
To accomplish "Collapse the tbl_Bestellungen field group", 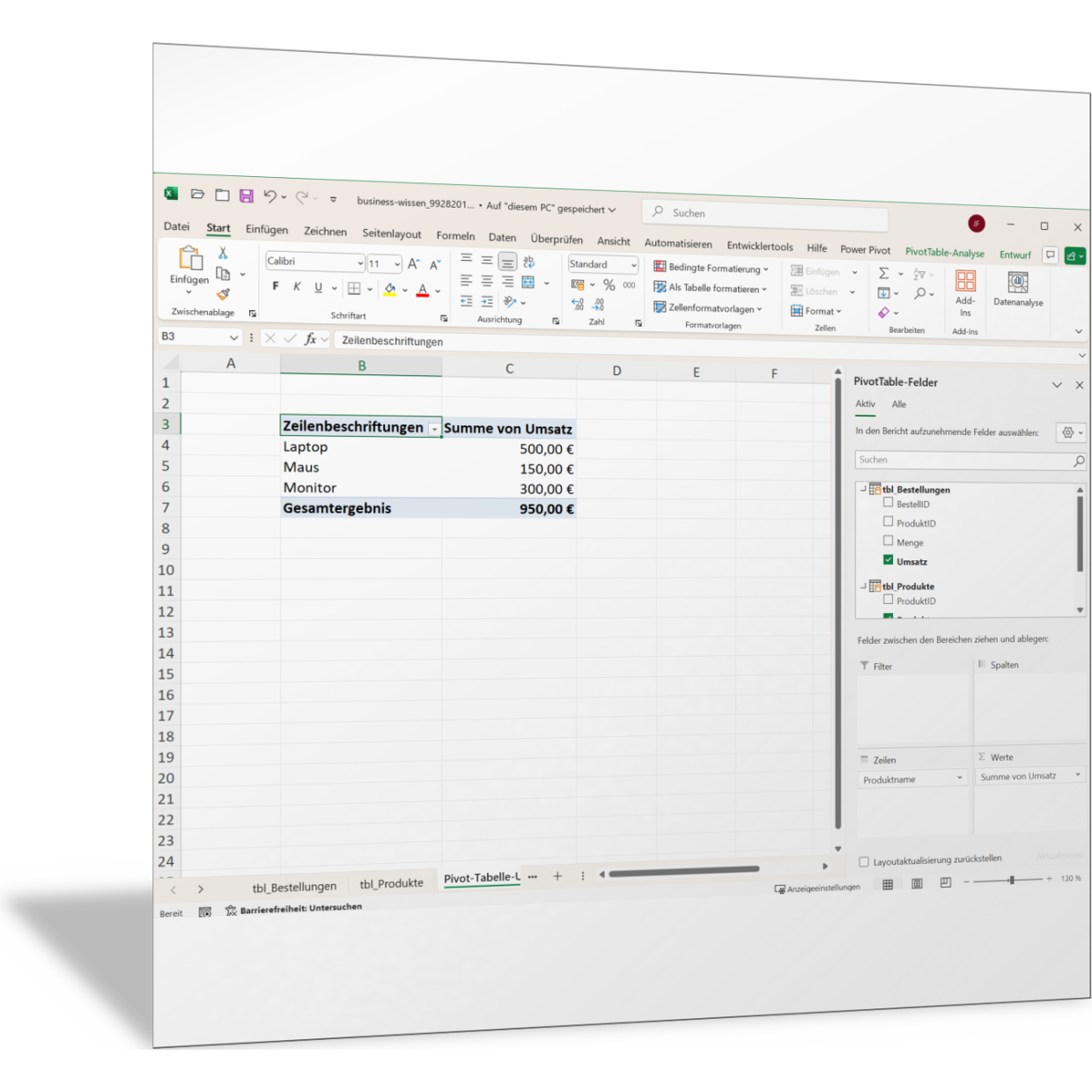I will (x=865, y=489).
